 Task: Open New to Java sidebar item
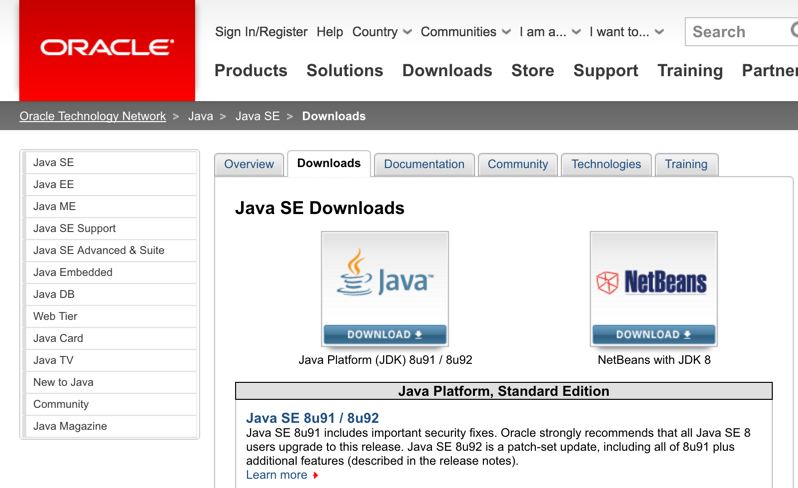click(110, 382)
